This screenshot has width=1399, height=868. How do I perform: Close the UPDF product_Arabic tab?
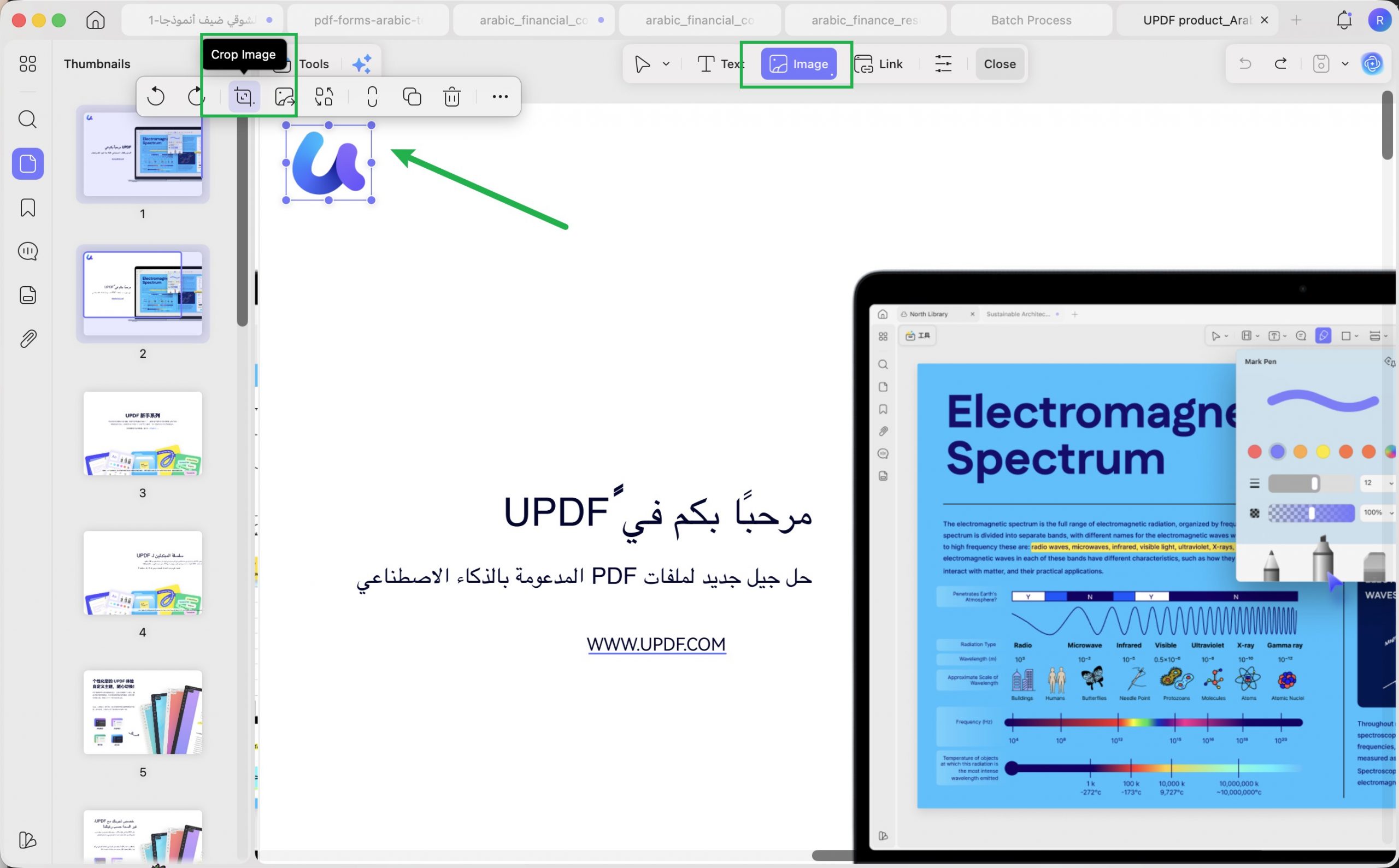1264,20
